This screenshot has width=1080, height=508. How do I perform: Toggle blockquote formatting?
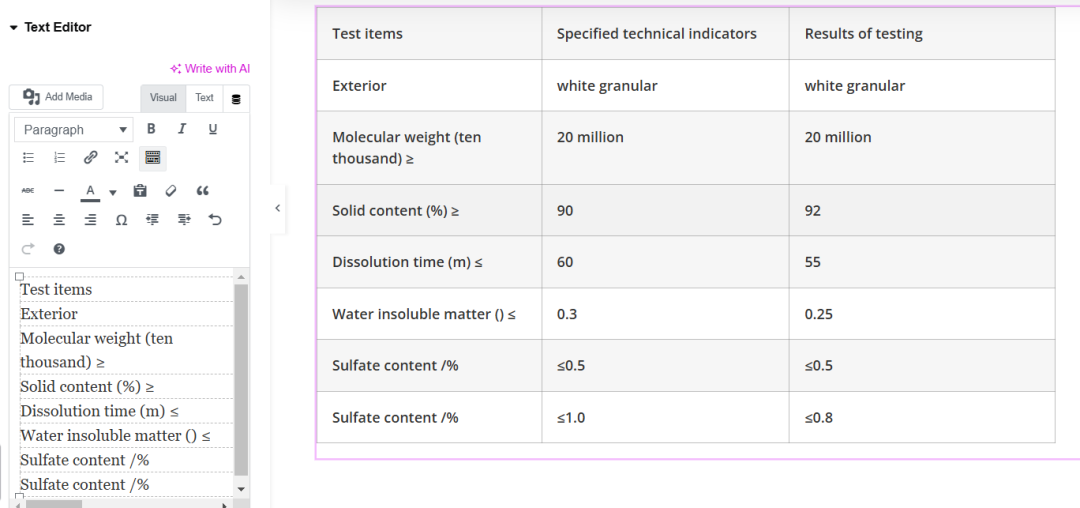pos(202,191)
